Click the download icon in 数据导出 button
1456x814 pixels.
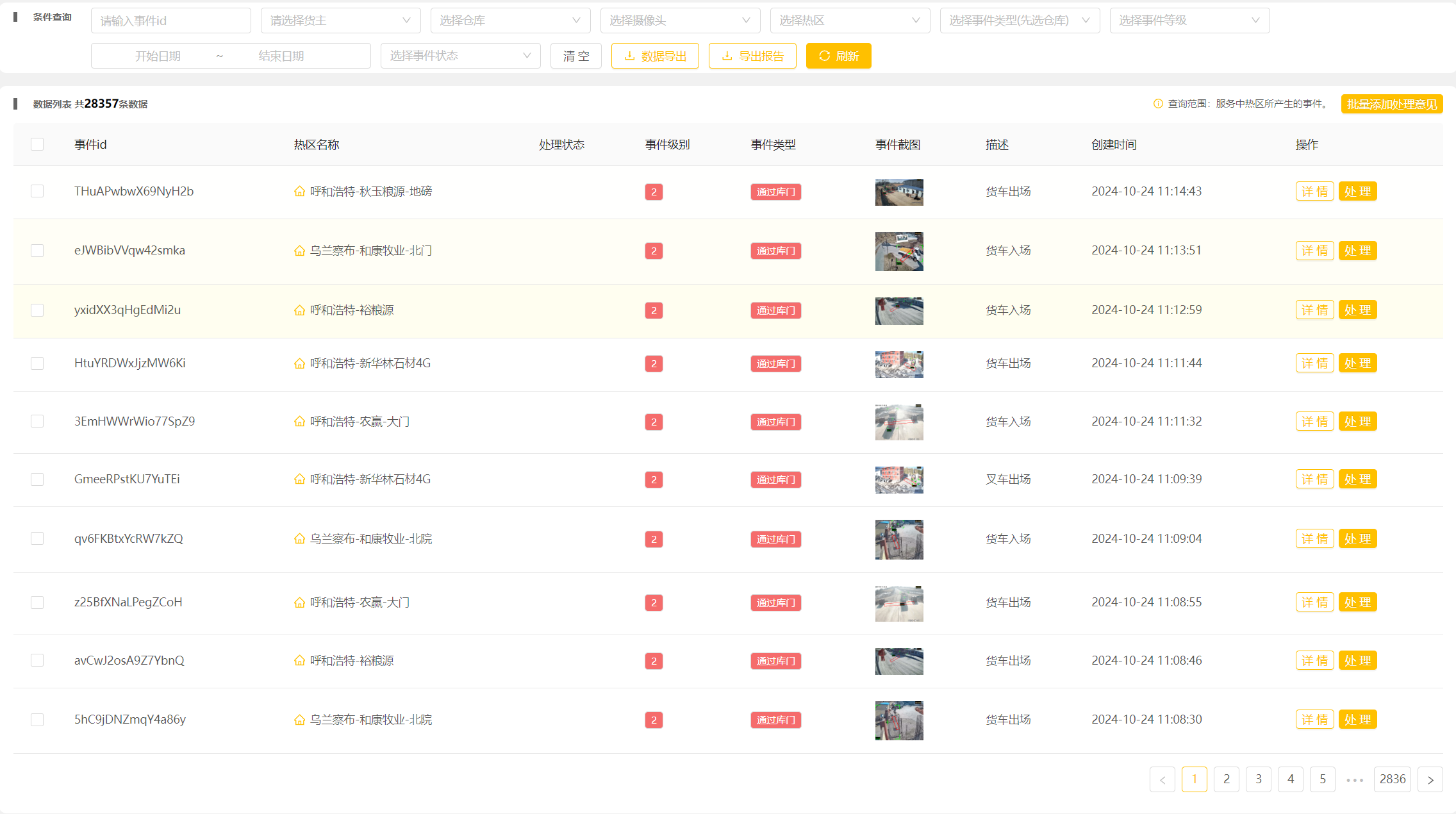click(x=630, y=56)
